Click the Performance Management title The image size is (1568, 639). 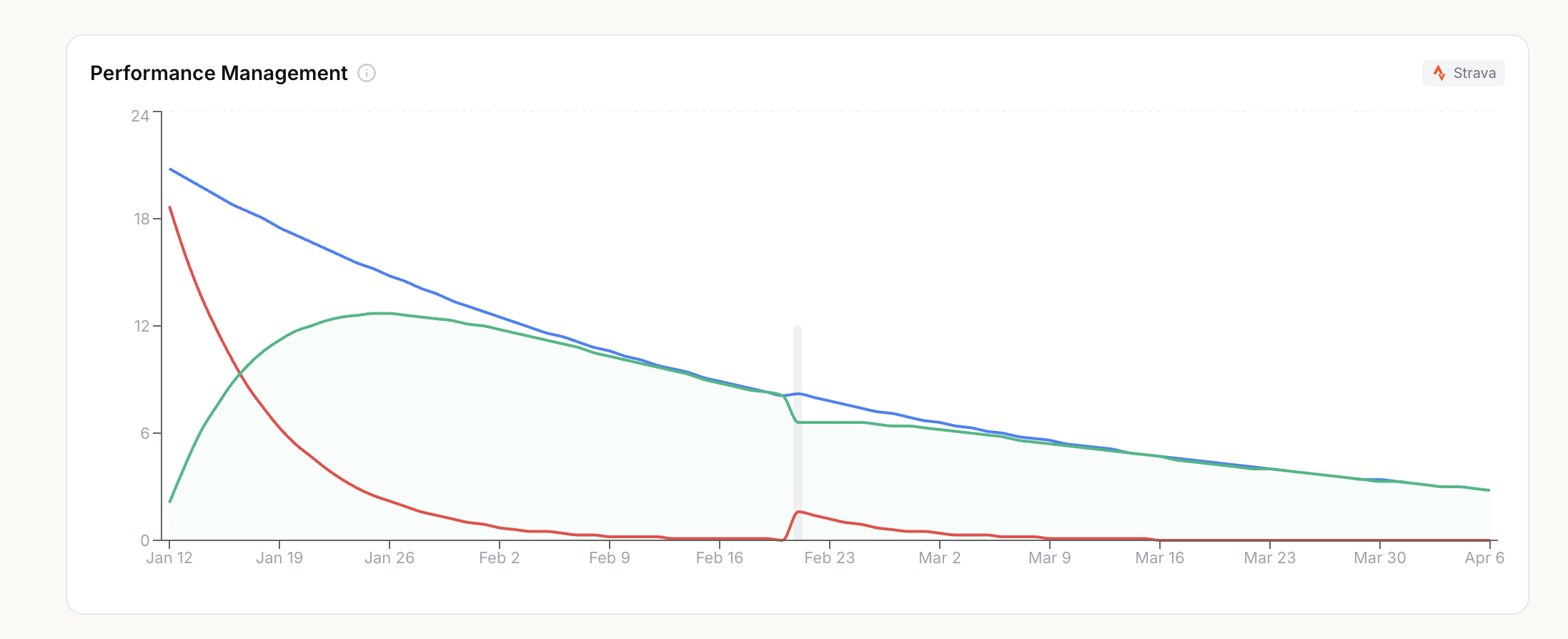[x=219, y=73]
